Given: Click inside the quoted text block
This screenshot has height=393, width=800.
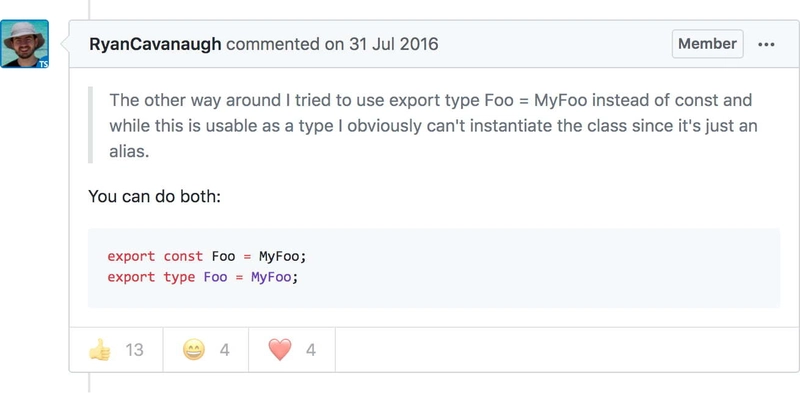Looking at the screenshot, I should 433,125.
